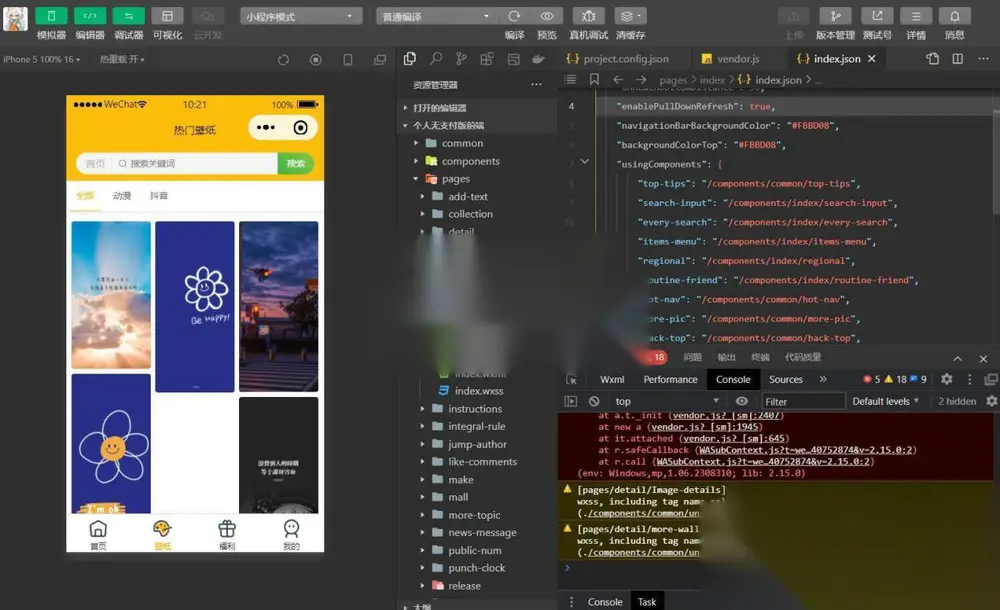Click the simulator stop record icon
This screenshot has height=610, width=1000.
[316, 59]
